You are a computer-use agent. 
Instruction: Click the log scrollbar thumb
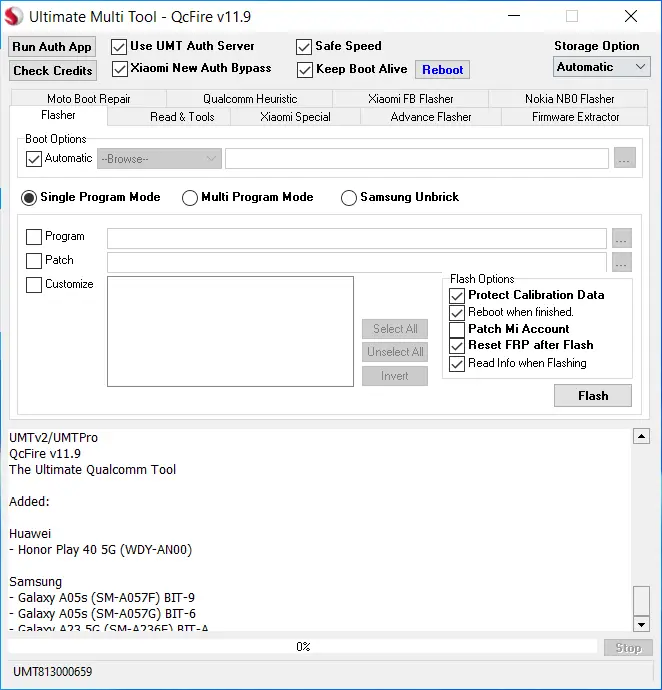pyautogui.click(x=641, y=601)
